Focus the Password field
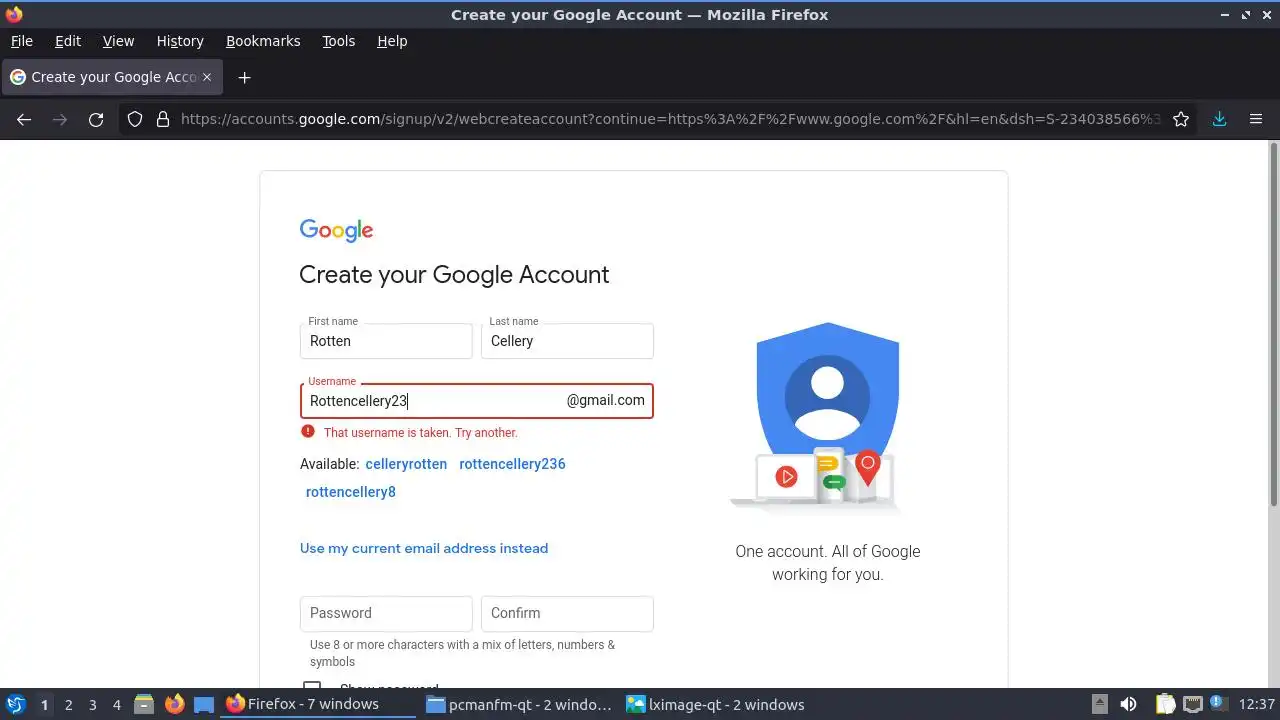1280x720 pixels. (386, 613)
